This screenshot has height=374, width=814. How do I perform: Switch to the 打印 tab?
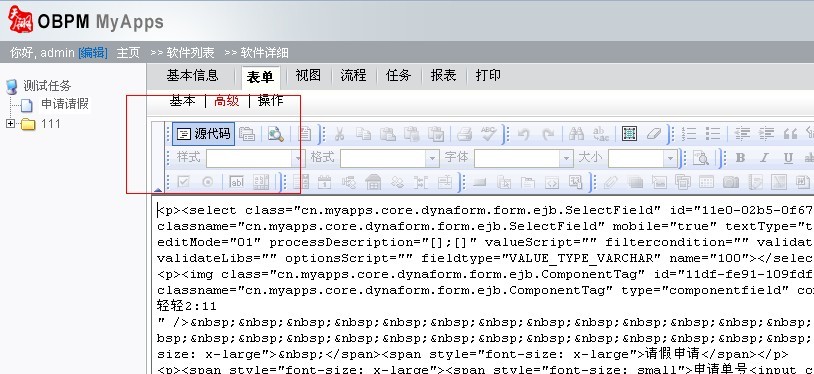tap(489, 76)
